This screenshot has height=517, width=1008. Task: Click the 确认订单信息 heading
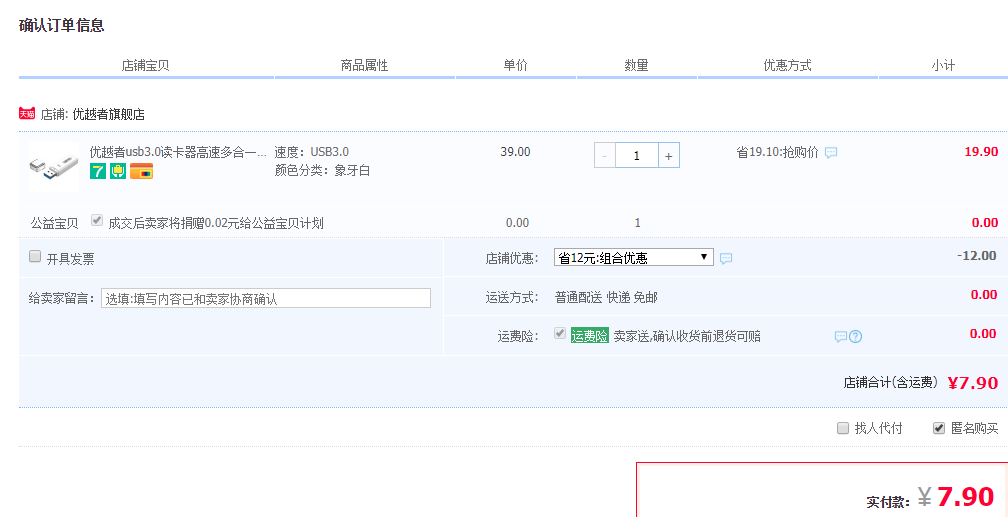pyautogui.click(x=62, y=26)
